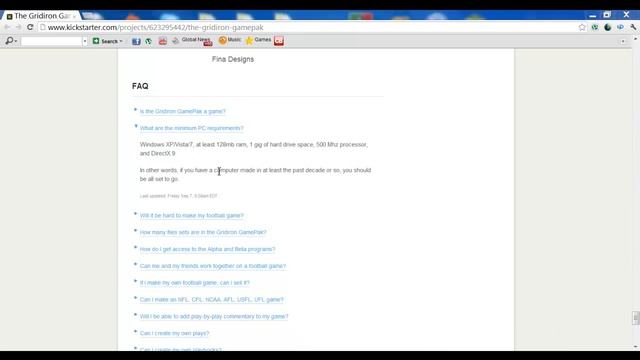Expand 'How many tiles sets' FAQ question

click(x=203, y=232)
